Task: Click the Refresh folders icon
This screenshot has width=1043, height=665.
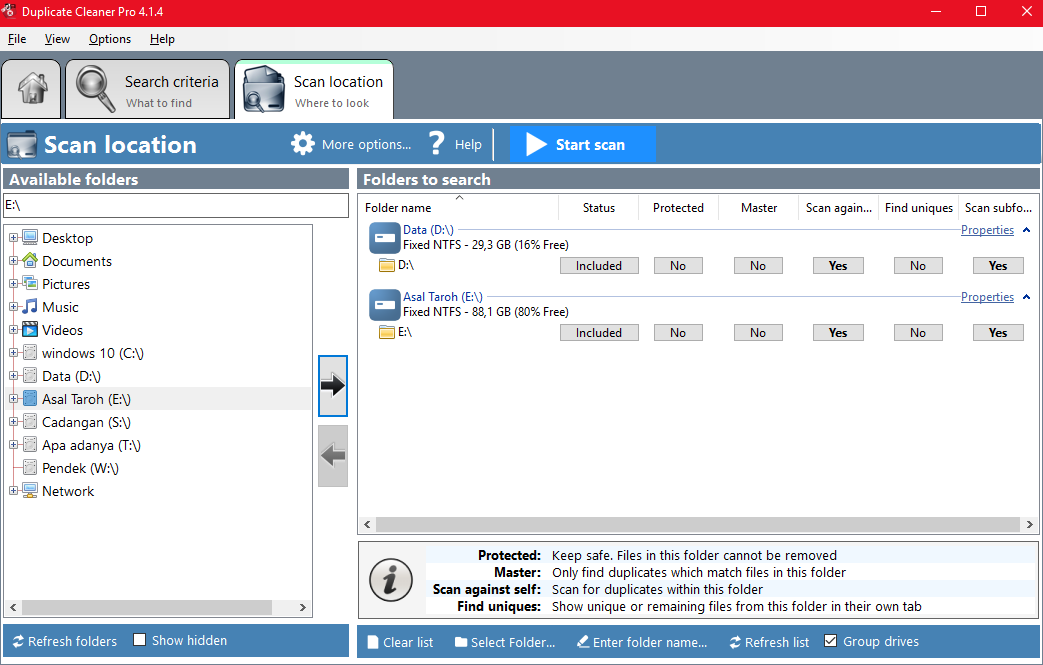Action: (18, 641)
